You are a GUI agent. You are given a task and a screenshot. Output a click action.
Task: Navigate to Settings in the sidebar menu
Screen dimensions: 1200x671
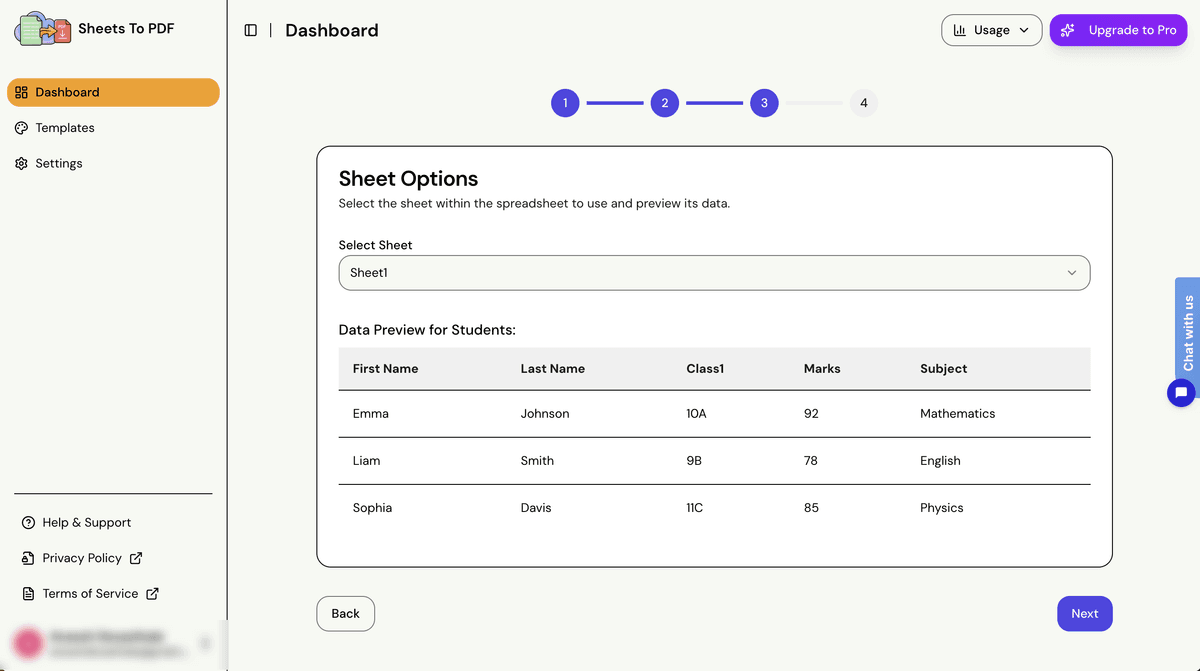[58, 163]
